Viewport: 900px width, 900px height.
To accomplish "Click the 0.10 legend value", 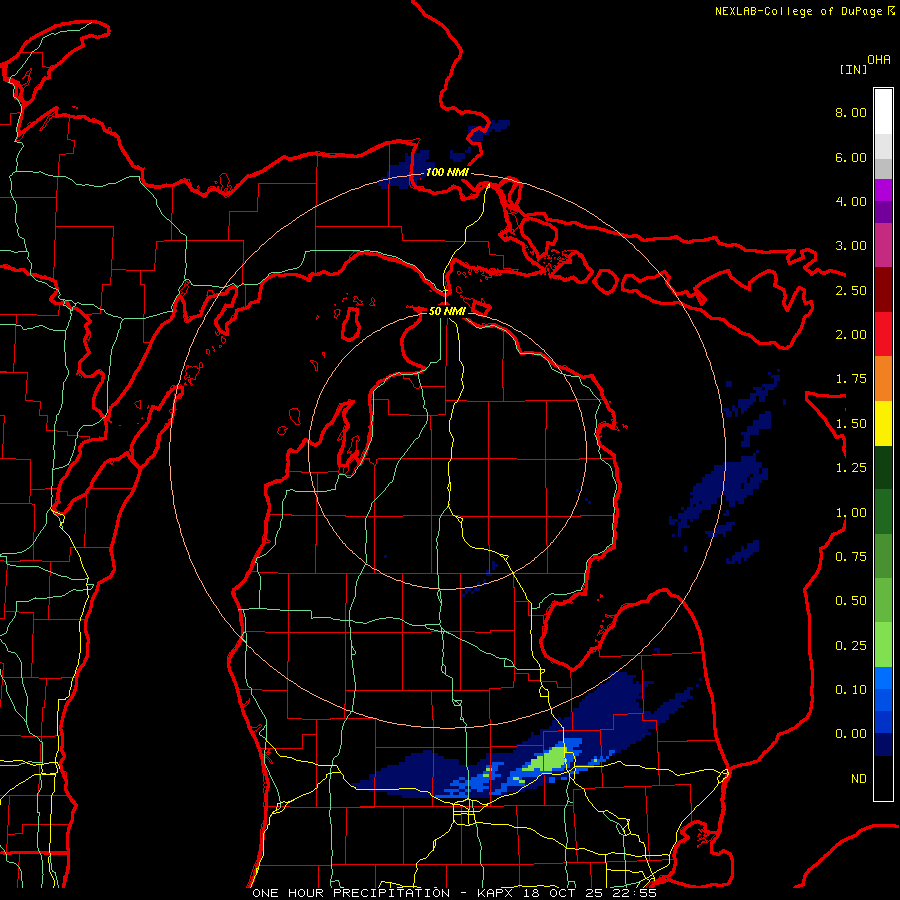I will (851, 690).
